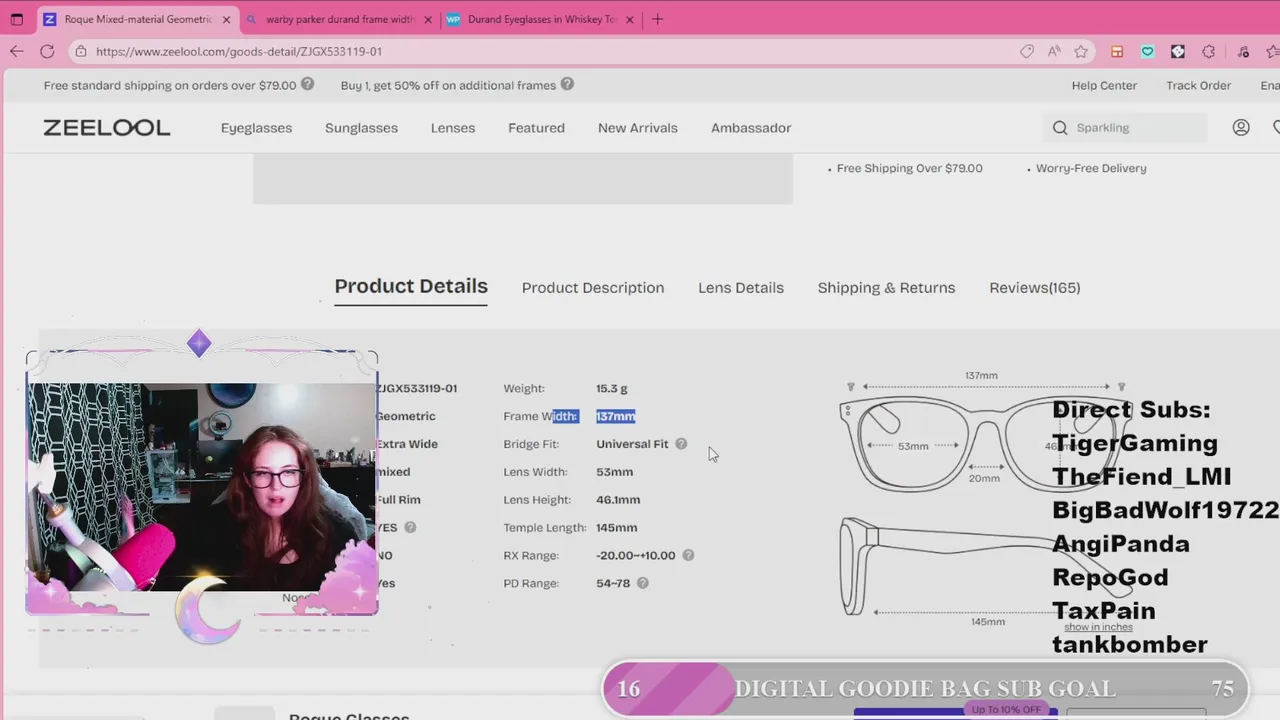Click help icon next to RX Range
1280x720 pixels.
tap(688, 555)
